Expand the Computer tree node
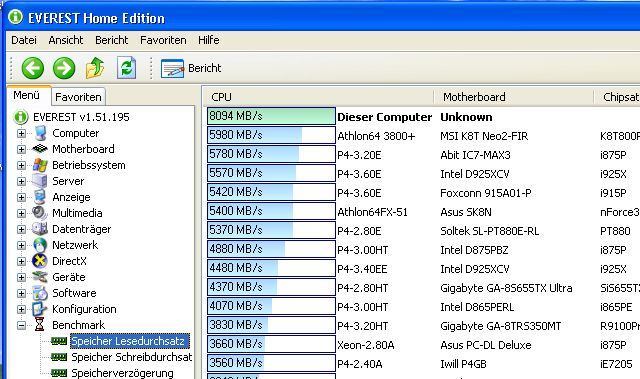This screenshot has height=379, width=640. [21, 133]
